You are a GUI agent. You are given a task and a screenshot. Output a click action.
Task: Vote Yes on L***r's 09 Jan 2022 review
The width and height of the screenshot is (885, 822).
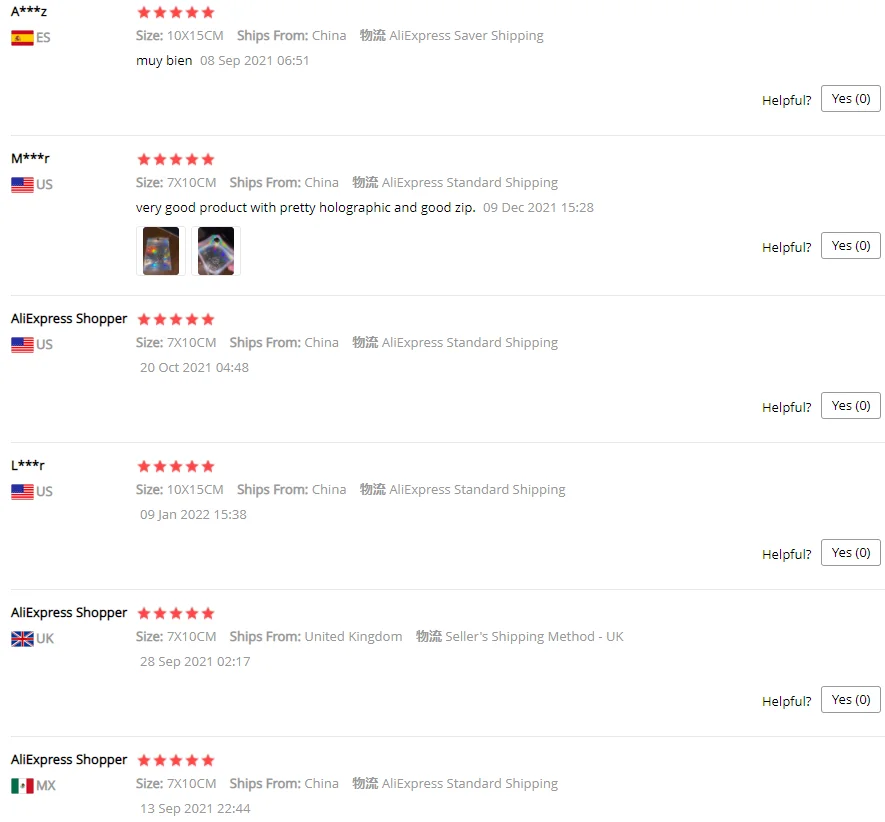pos(851,552)
